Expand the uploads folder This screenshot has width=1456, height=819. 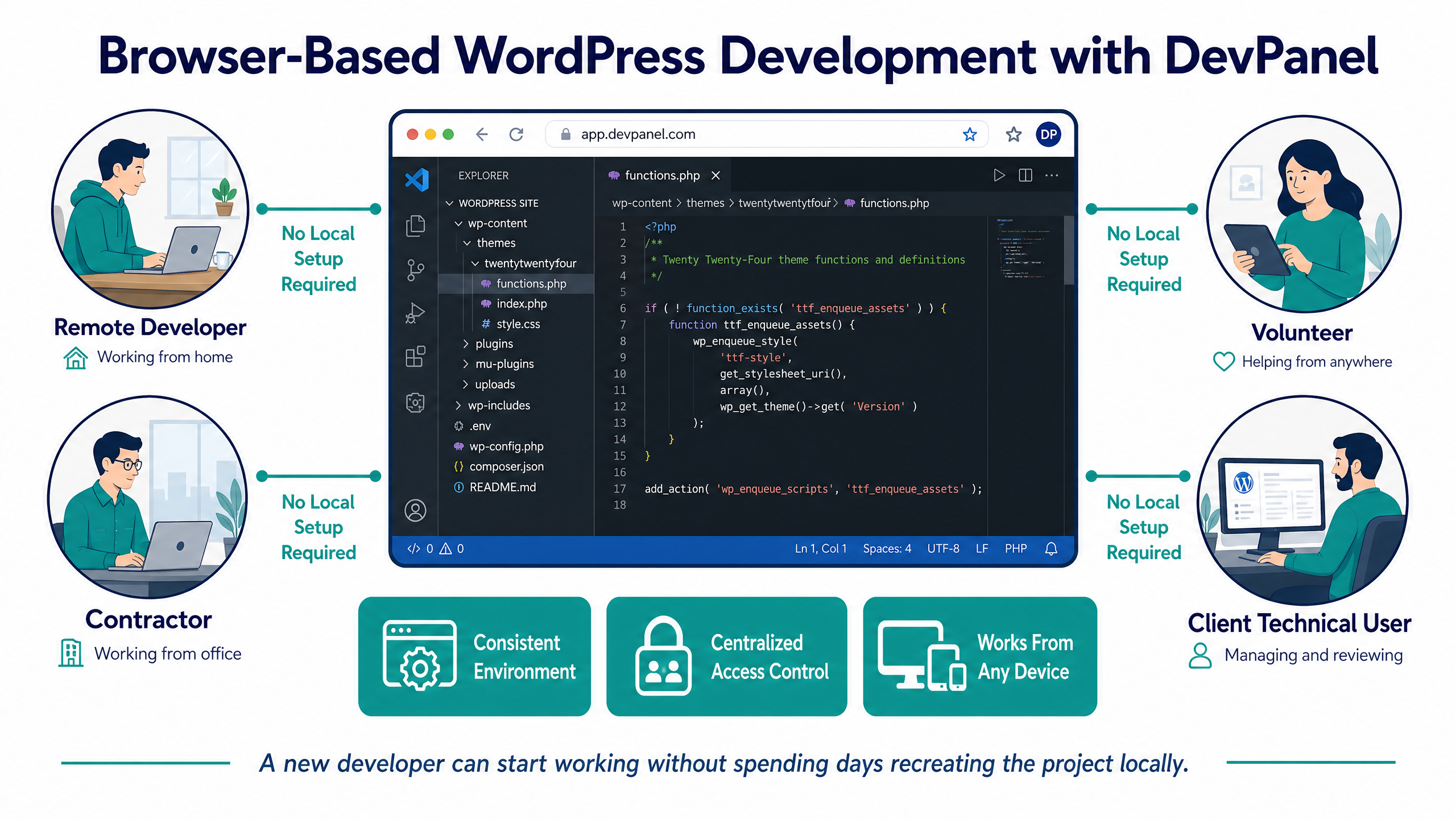(x=466, y=384)
